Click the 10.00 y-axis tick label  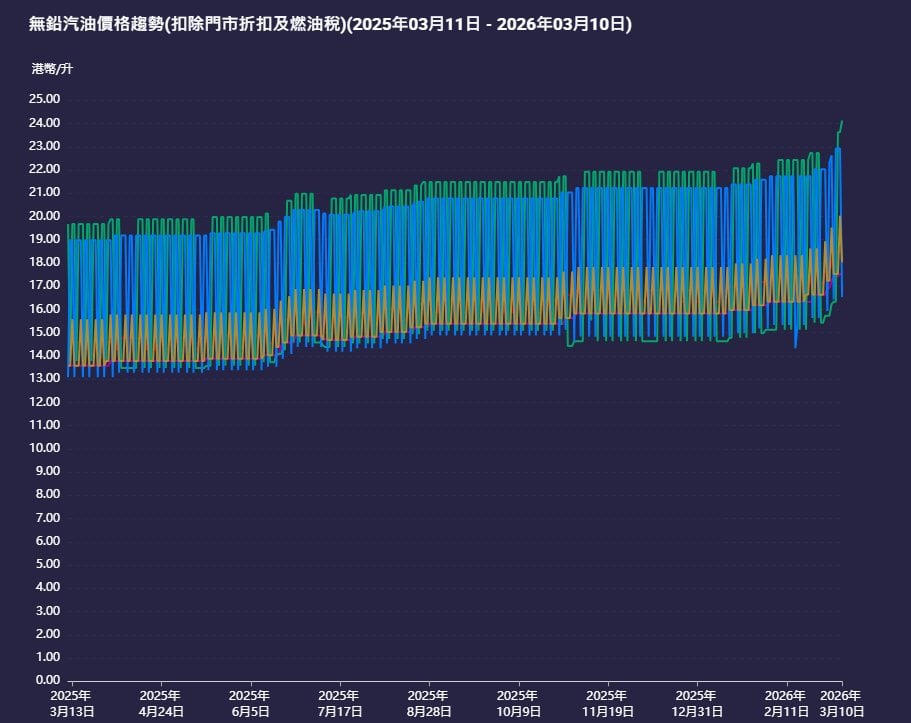point(44,448)
